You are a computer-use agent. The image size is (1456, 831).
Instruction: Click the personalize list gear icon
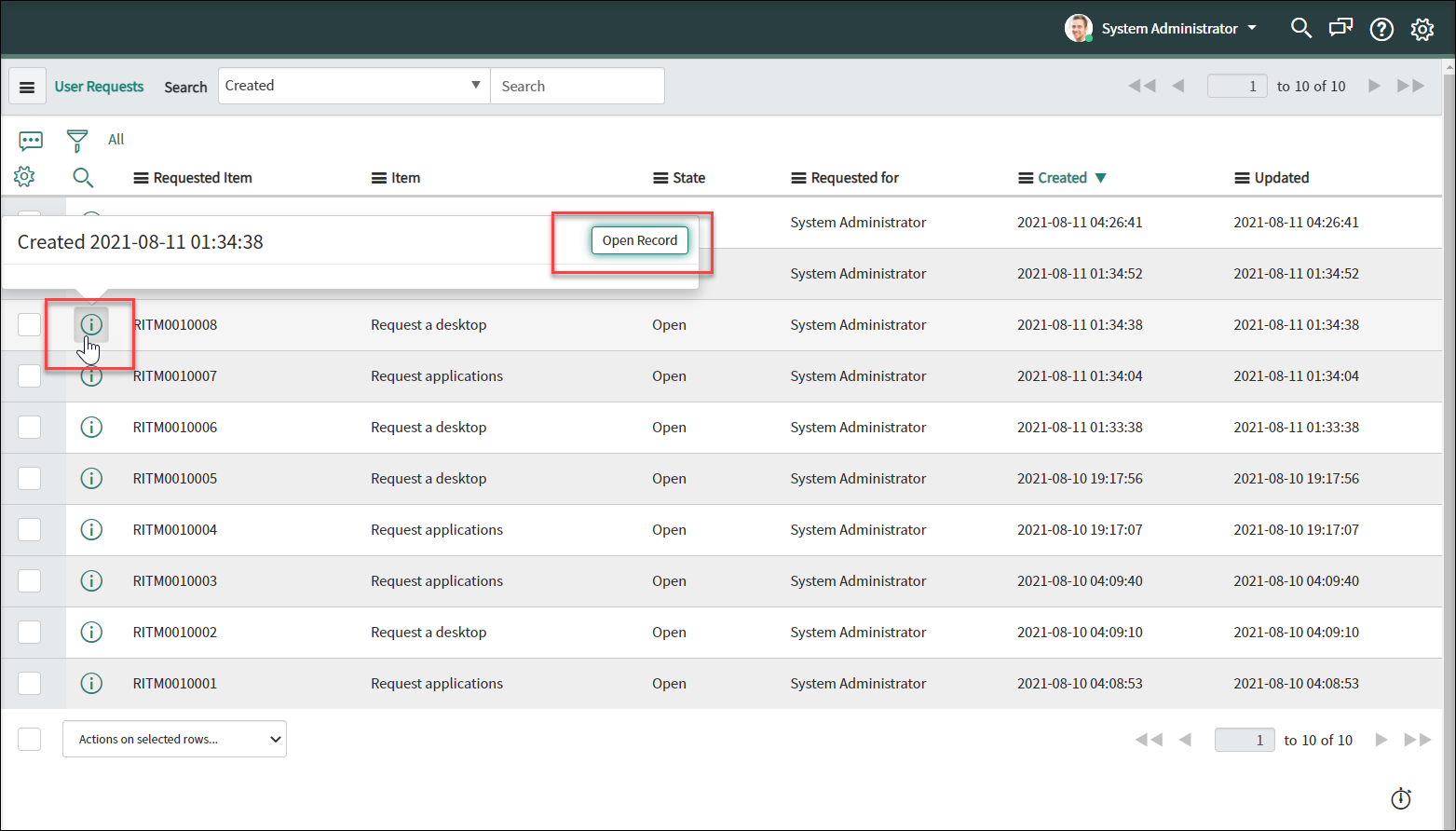click(24, 177)
